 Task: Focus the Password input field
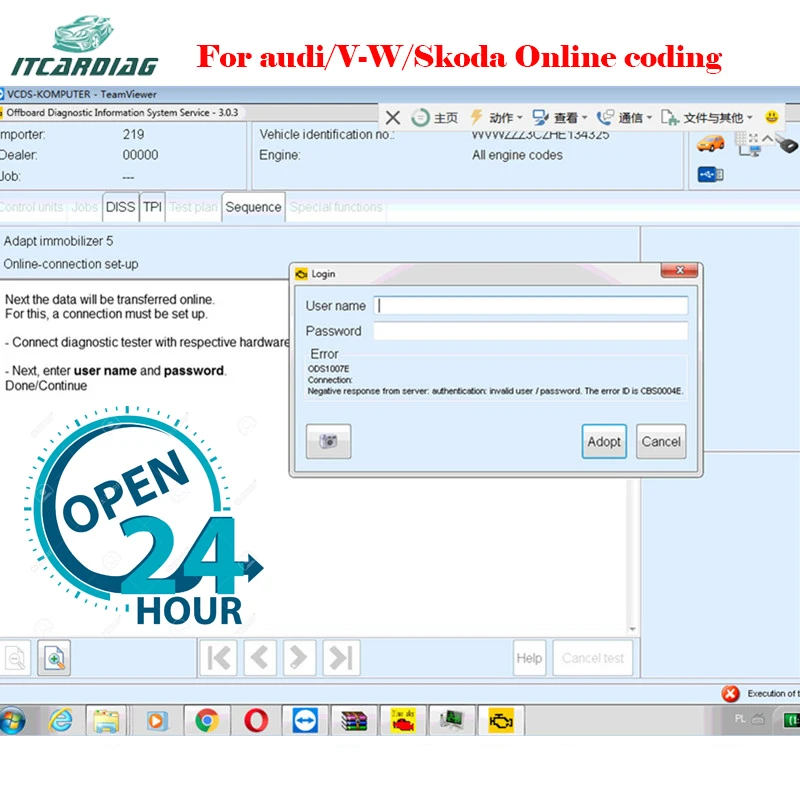[x=531, y=331]
